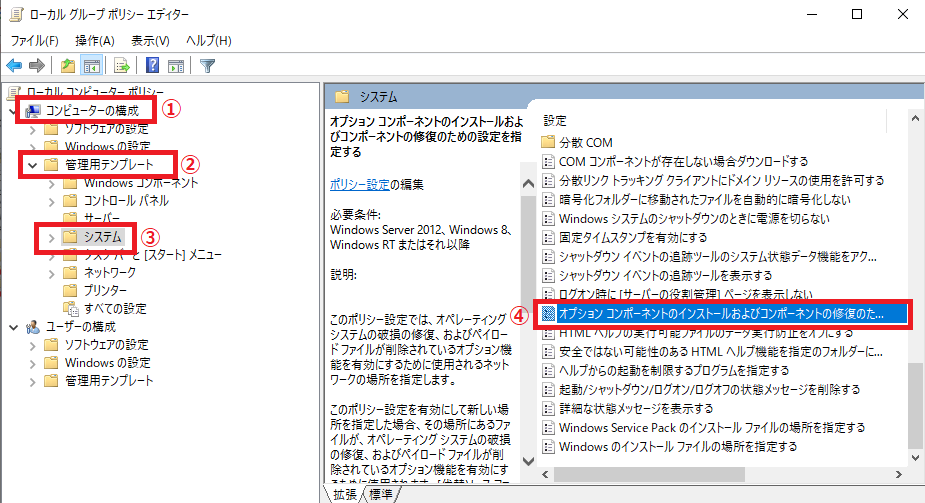Click the Up One Level folder icon
The width and height of the screenshot is (925, 503).
[67, 66]
